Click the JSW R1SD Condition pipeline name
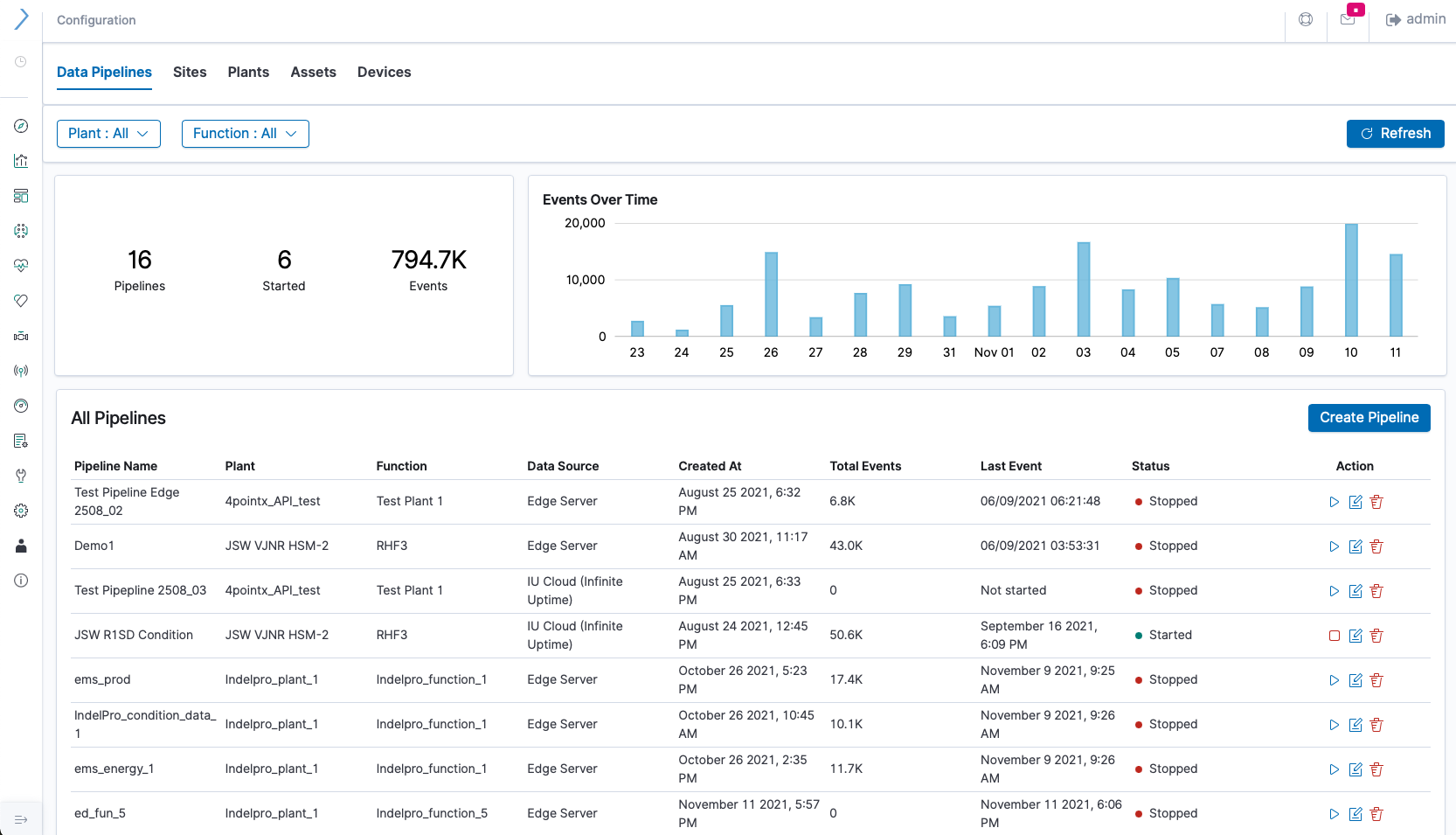Viewport: 1456px width, 835px height. tap(134, 635)
